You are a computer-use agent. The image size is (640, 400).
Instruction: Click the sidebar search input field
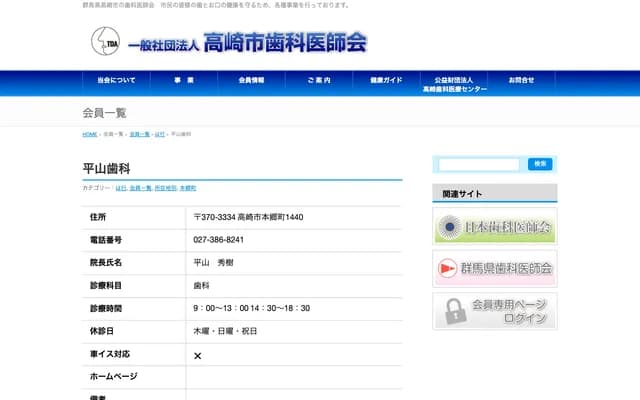479,164
